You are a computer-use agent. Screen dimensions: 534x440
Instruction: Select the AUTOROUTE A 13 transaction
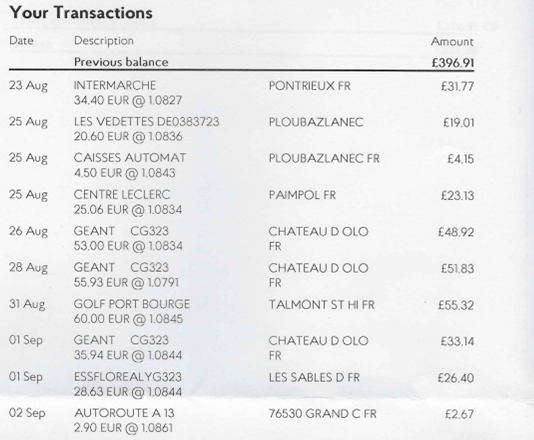tap(124, 413)
